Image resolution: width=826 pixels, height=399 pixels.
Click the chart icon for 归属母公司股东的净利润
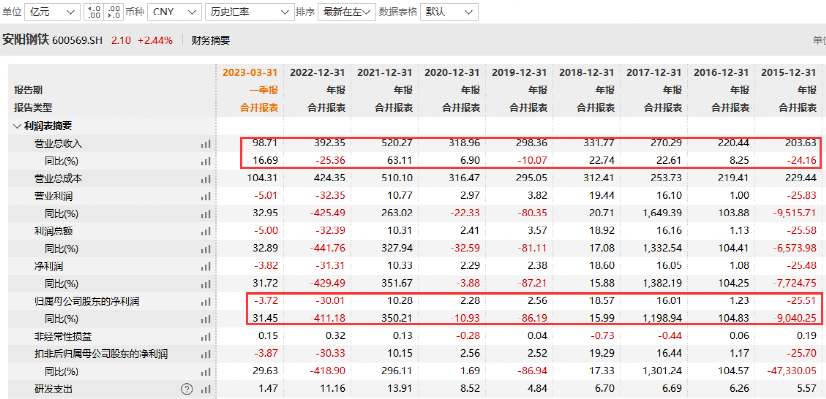coord(205,302)
